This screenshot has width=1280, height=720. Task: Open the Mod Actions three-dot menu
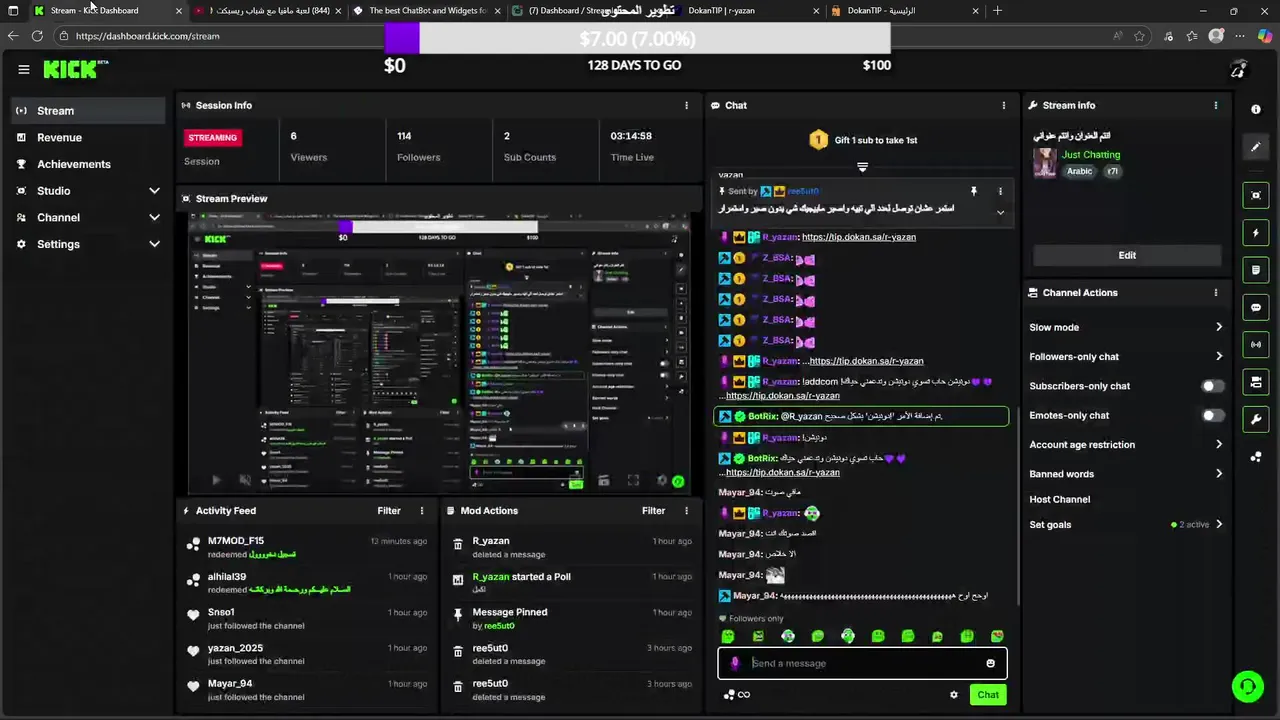[x=686, y=511]
